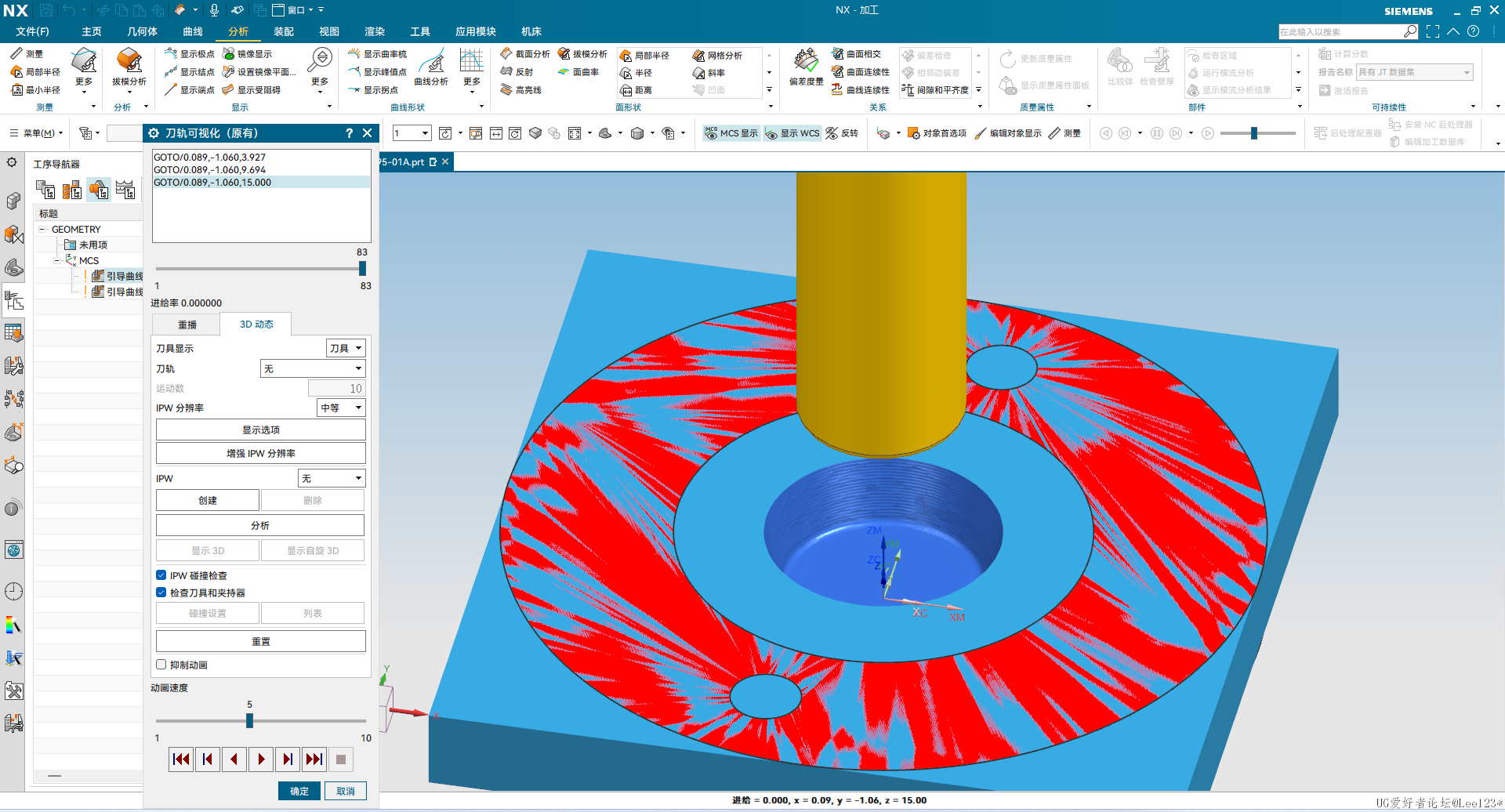Click the Create (创建) IPW button
1505x812 pixels.
208,500
